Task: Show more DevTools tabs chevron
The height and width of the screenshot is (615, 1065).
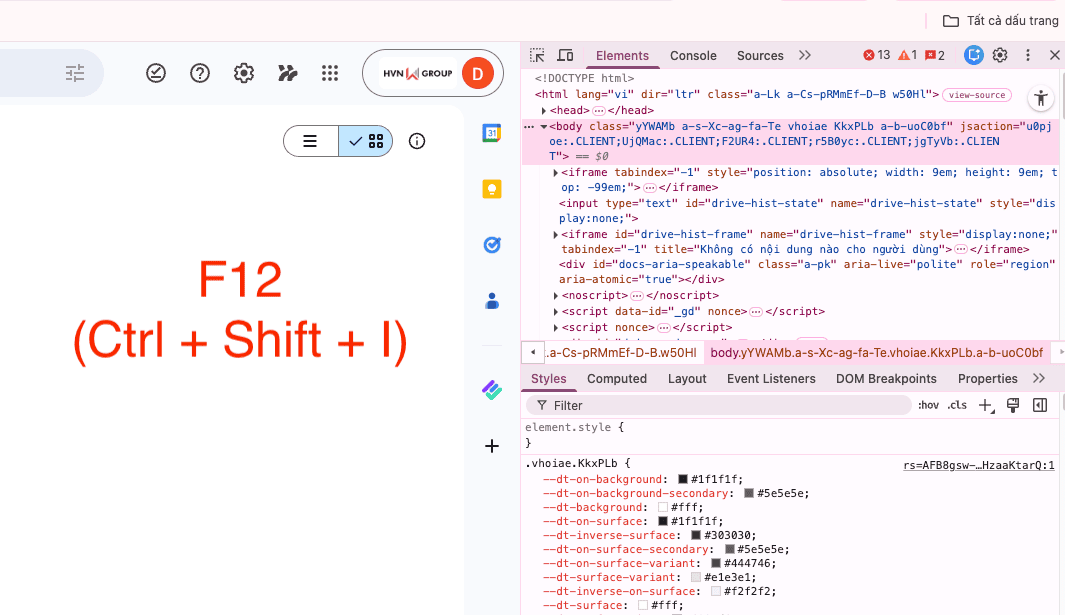Action: [805, 55]
